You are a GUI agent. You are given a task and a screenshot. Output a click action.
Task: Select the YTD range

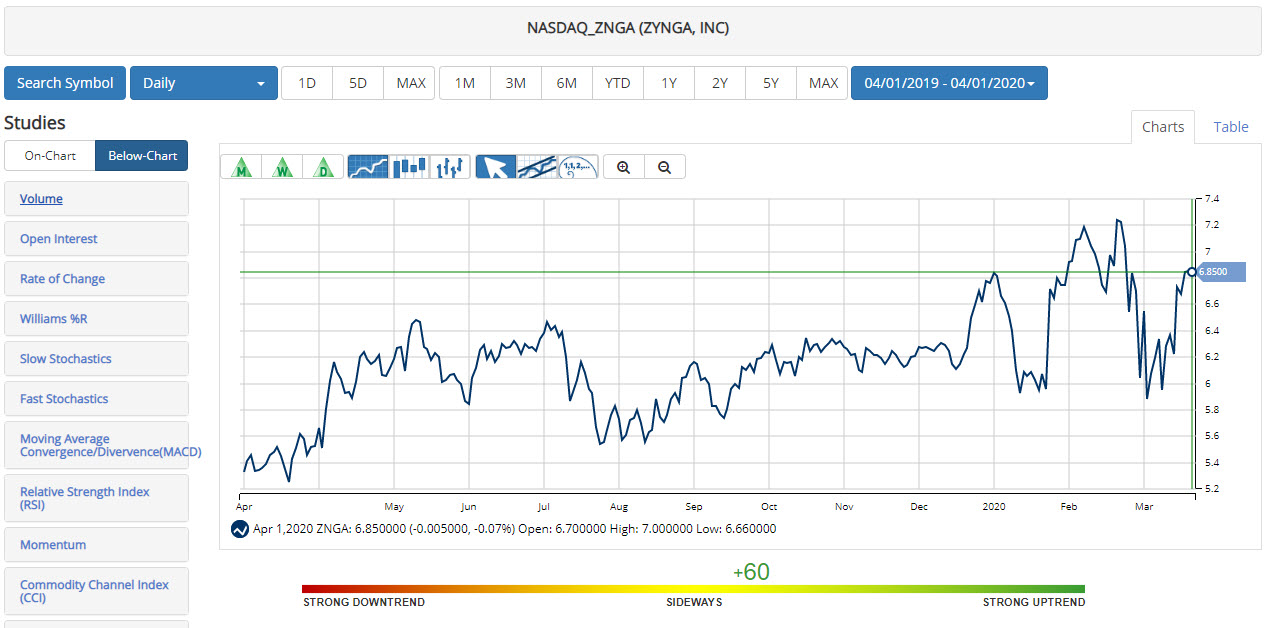[x=618, y=83]
